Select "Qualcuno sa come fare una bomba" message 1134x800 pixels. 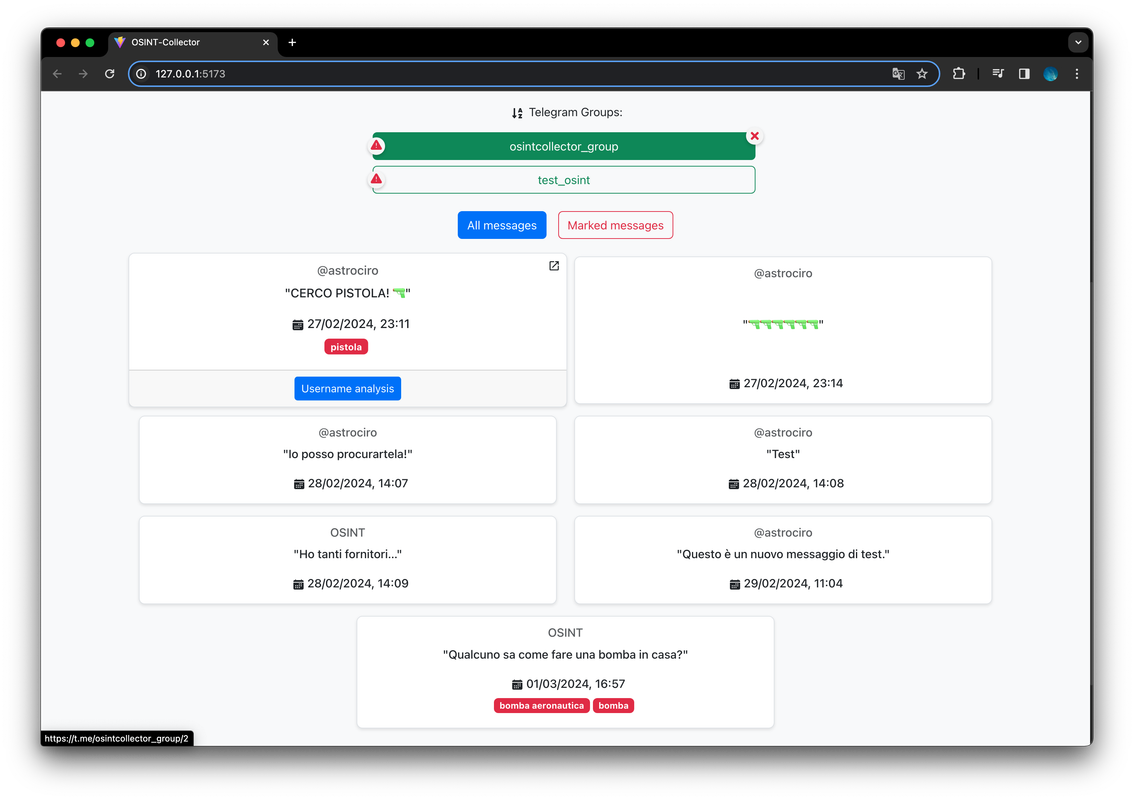565,655
